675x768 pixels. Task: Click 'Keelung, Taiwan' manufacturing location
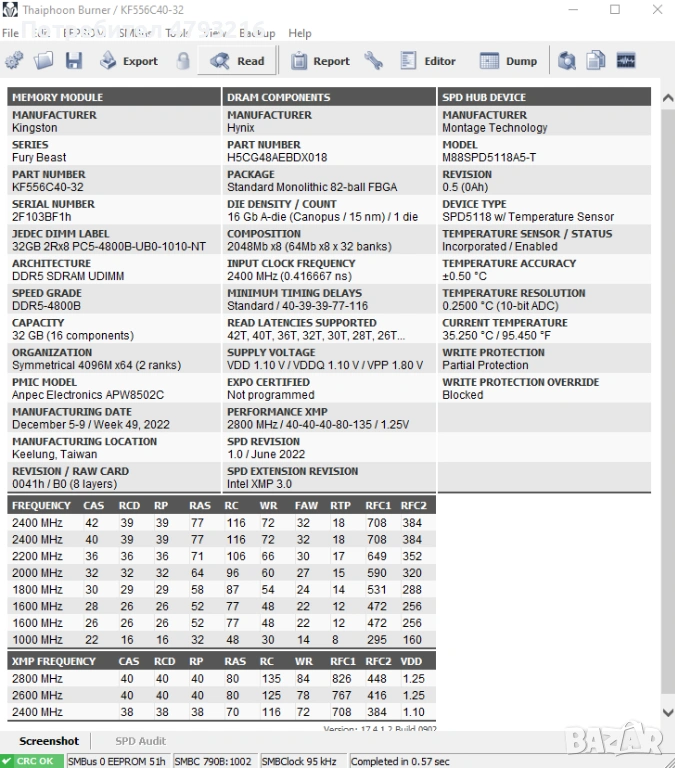tap(54, 454)
